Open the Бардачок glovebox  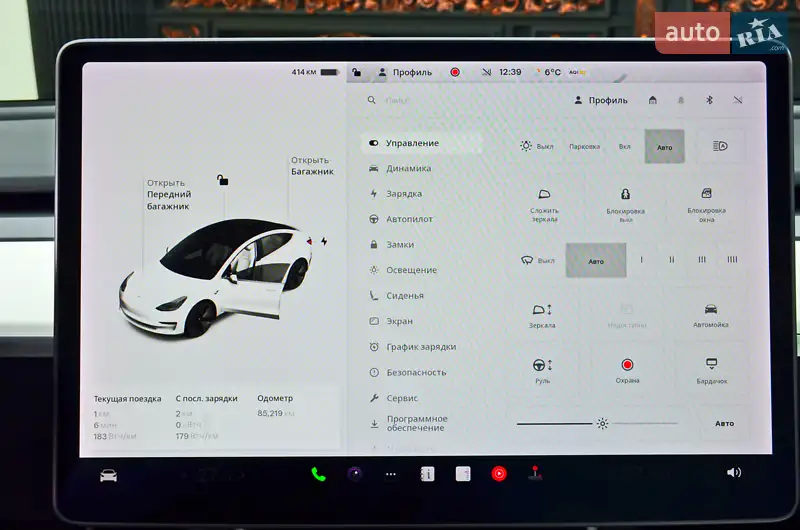coord(712,370)
